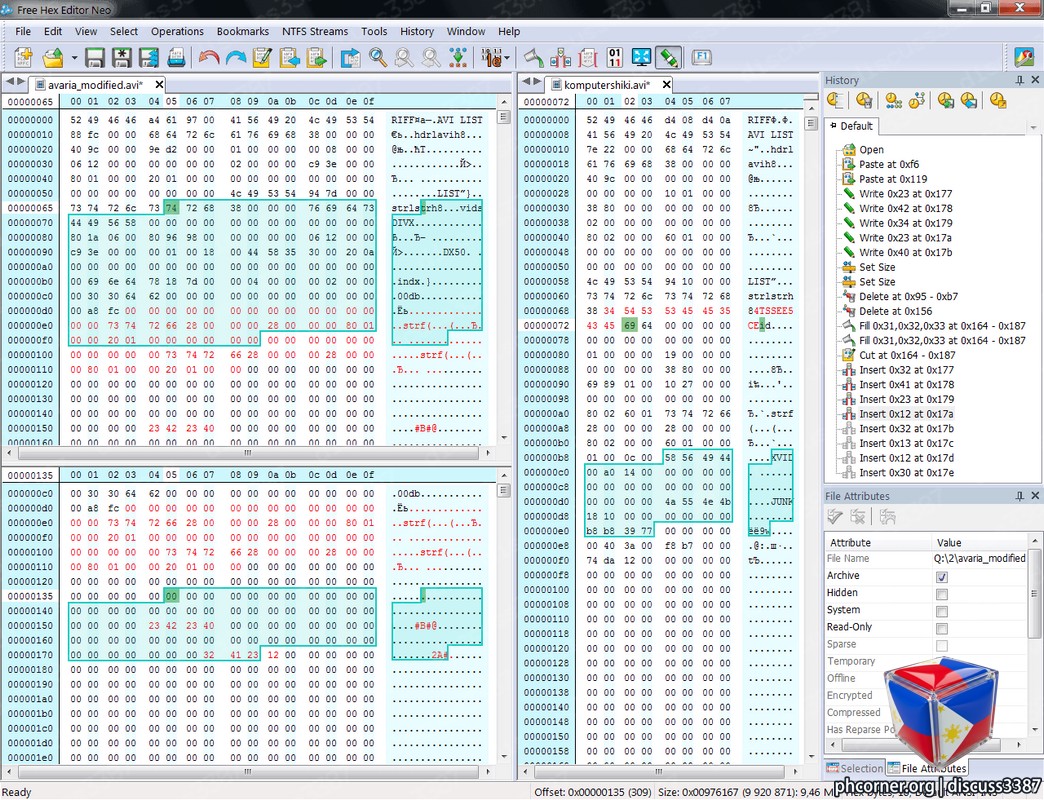The image size is (1044, 800).
Task: Click the Paste clipboard icon with green arrow
Action: tap(316, 58)
